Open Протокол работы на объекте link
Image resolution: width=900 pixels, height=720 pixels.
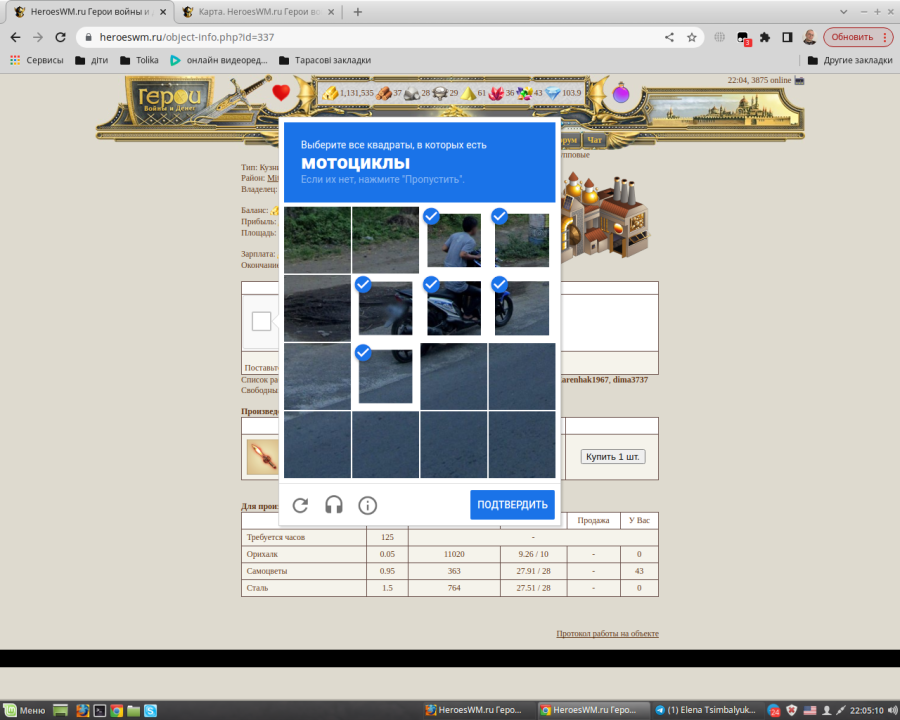(607, 633)
